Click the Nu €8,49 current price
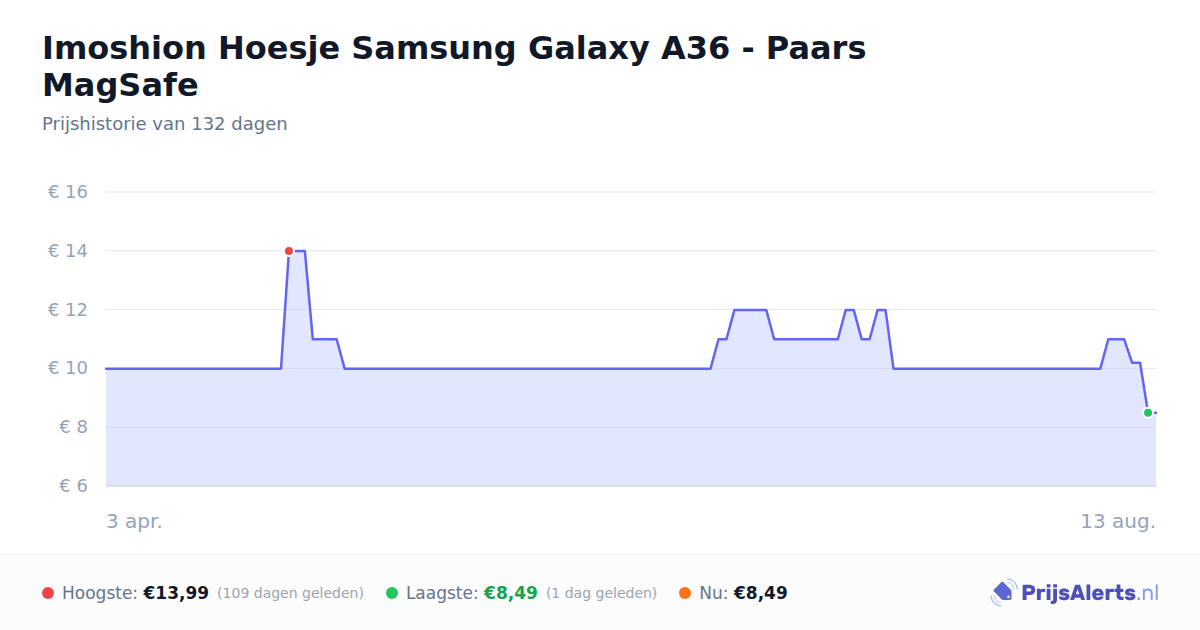 pyautogui.click(x=760, y=593)
